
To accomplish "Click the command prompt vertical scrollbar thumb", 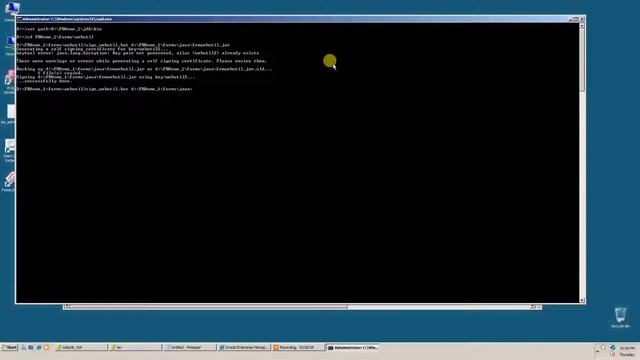I will (x=582, y=60).
